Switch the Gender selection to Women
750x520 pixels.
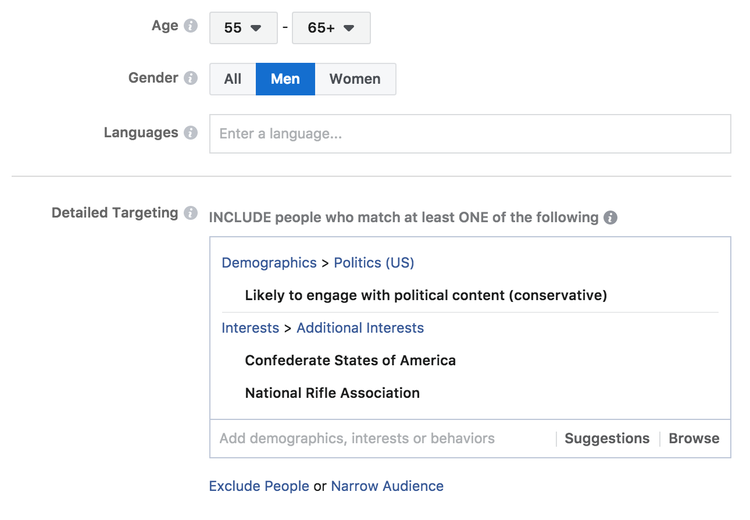[355, 79]
